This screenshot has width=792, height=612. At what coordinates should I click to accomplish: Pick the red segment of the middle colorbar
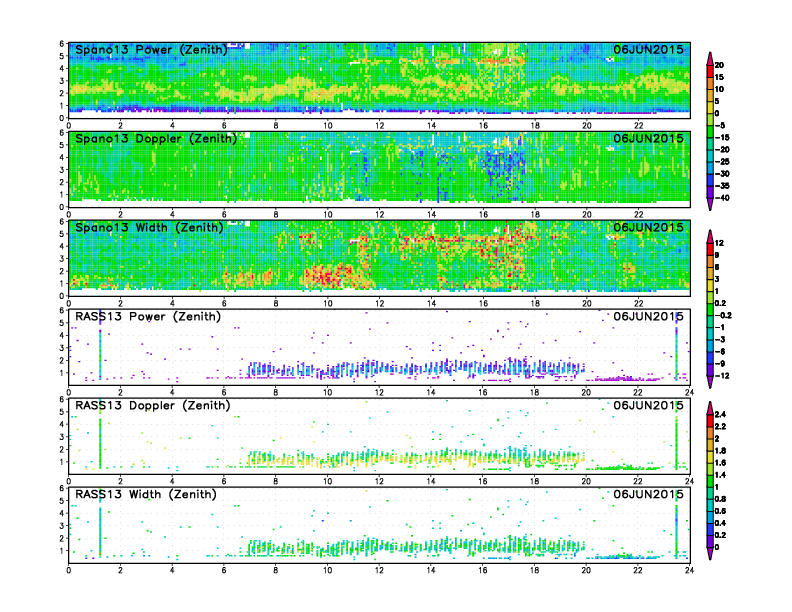click(710, 249)
